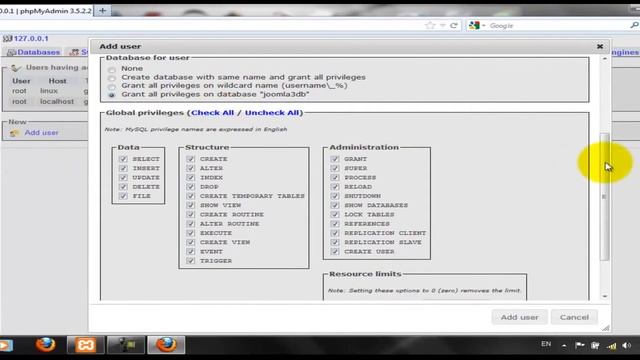This screenshot has height=360, width=640.
Task: Uncheck the SUPER privilege
Action: point(335,168)
